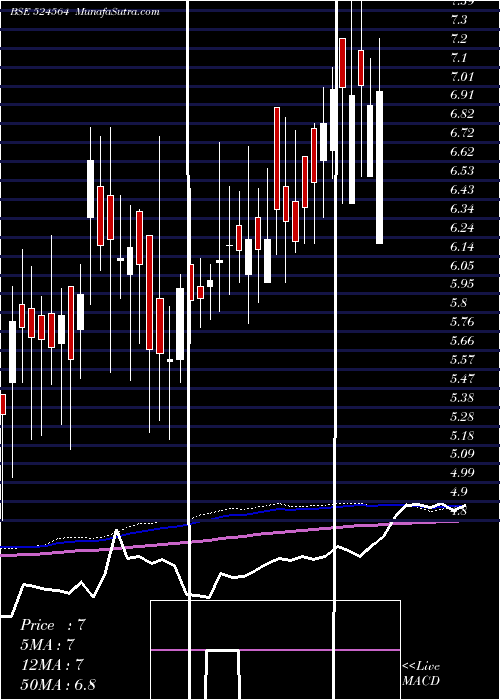Click the 6.14 price axis label

click(462, 247)
